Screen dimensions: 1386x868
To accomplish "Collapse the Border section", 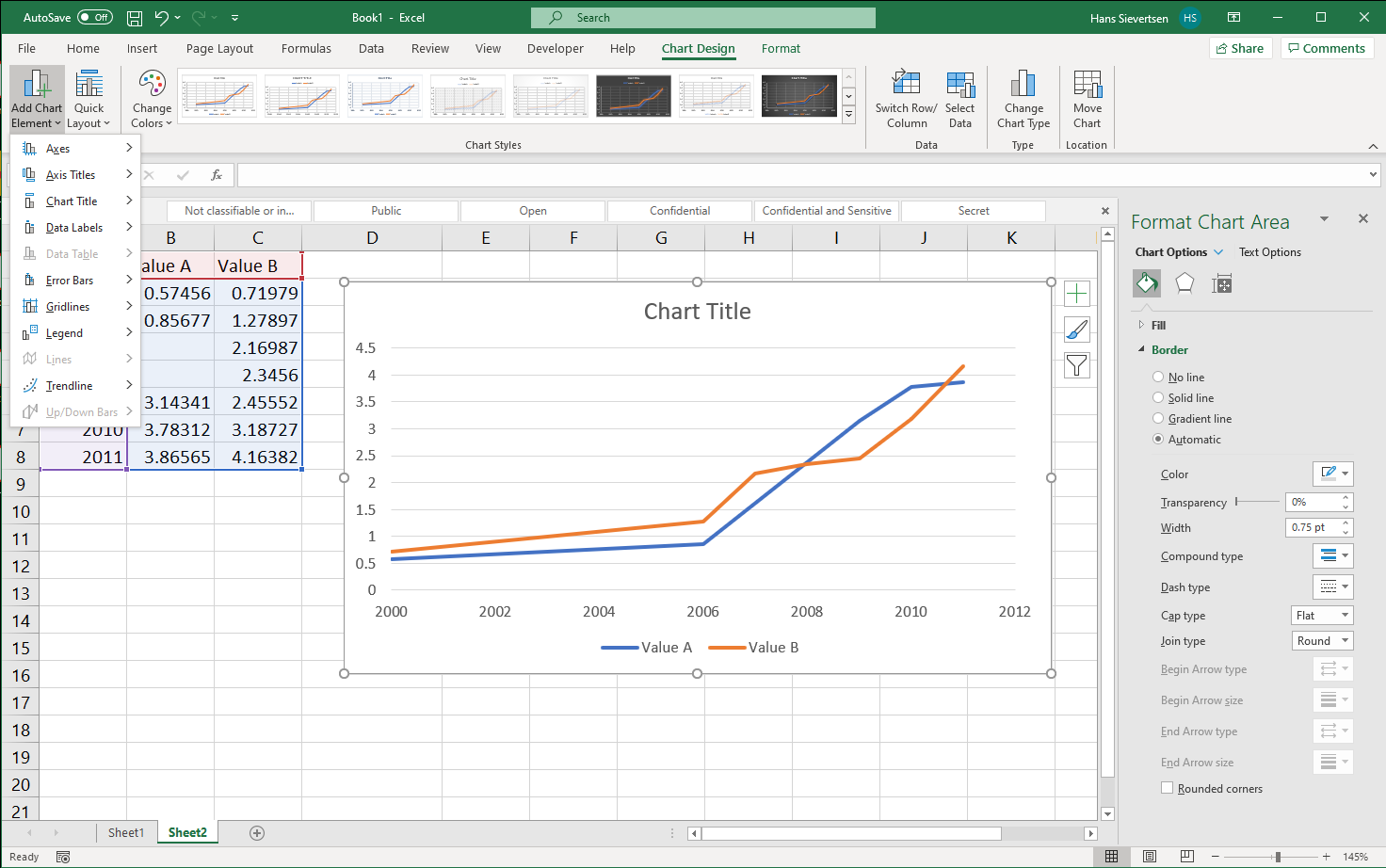I will 1141,349.
